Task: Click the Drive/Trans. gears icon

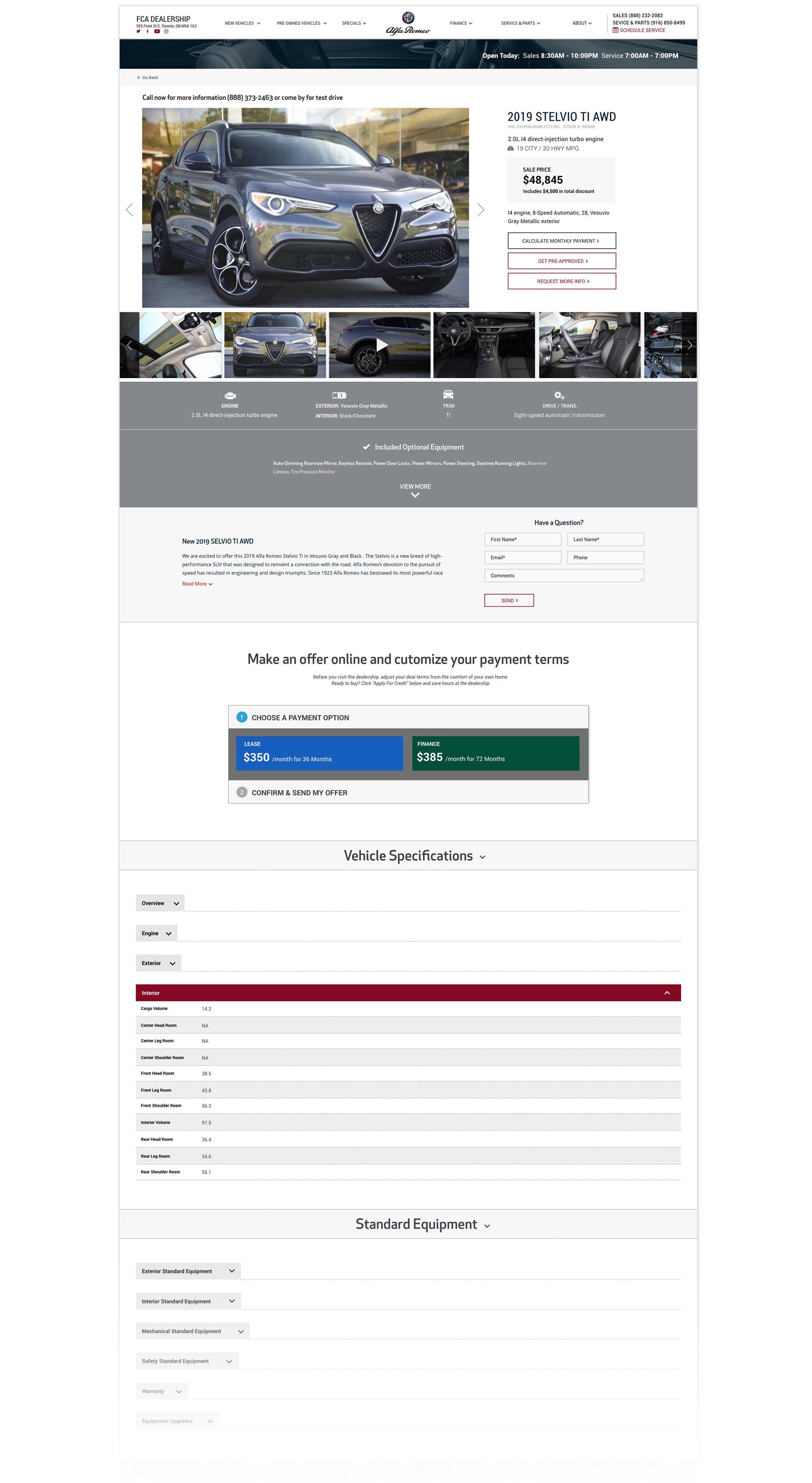Action: [559, 395]
